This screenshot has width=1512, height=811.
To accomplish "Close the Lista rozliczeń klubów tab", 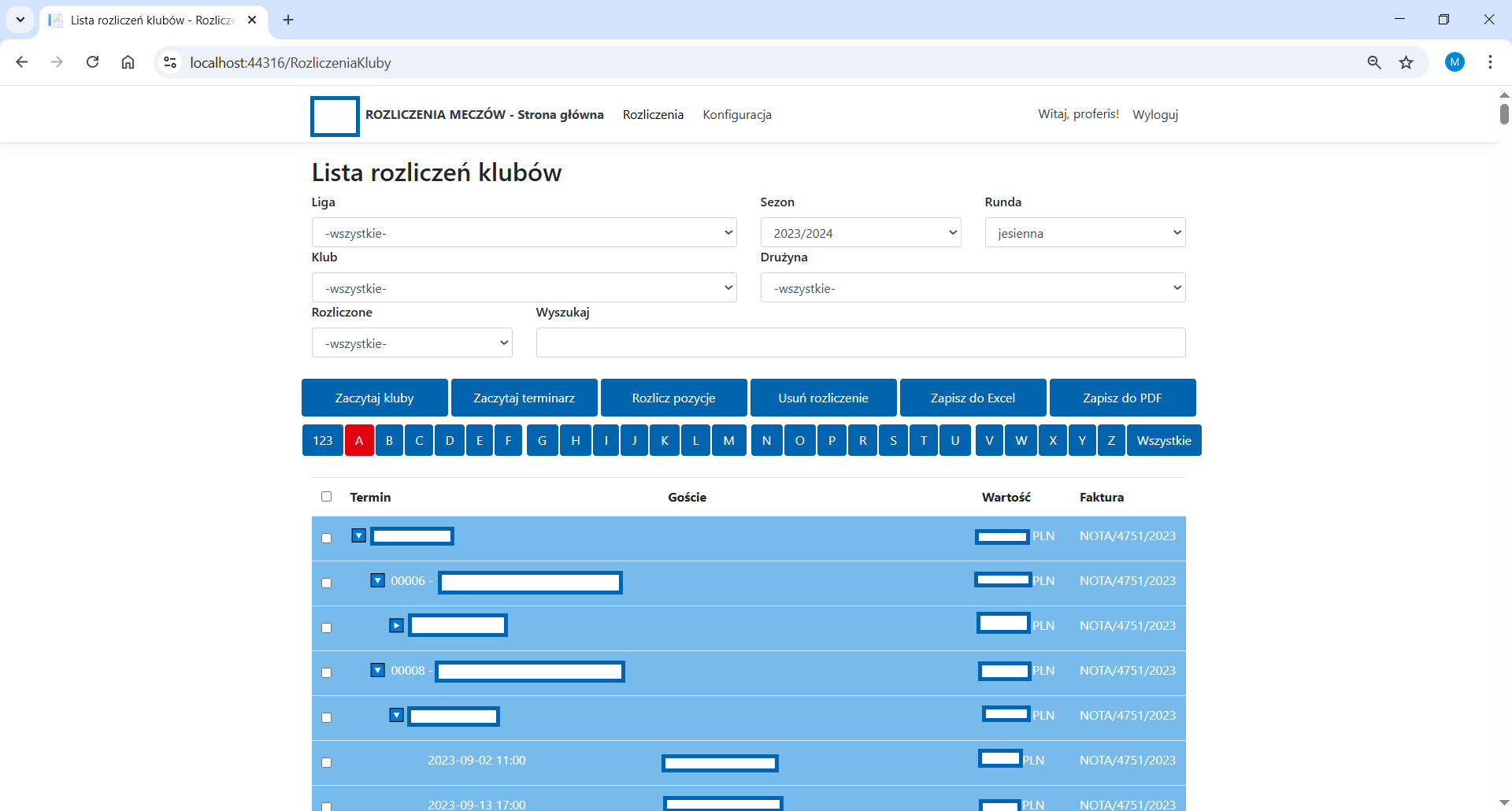I will (252, 20).
